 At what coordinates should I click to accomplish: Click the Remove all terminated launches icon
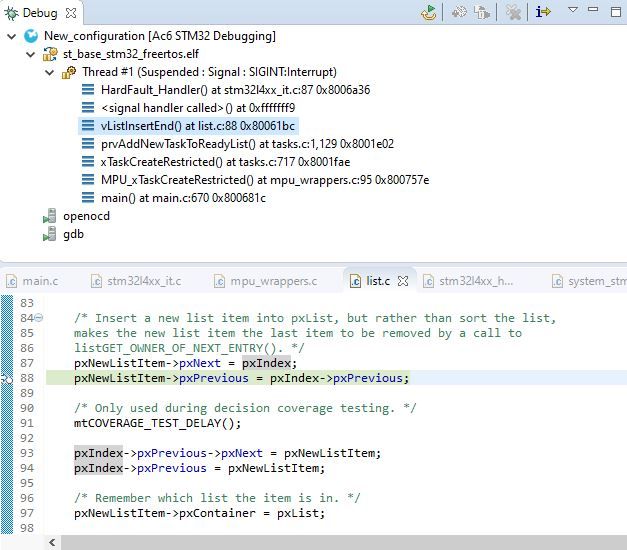click(x=513, y=12)
